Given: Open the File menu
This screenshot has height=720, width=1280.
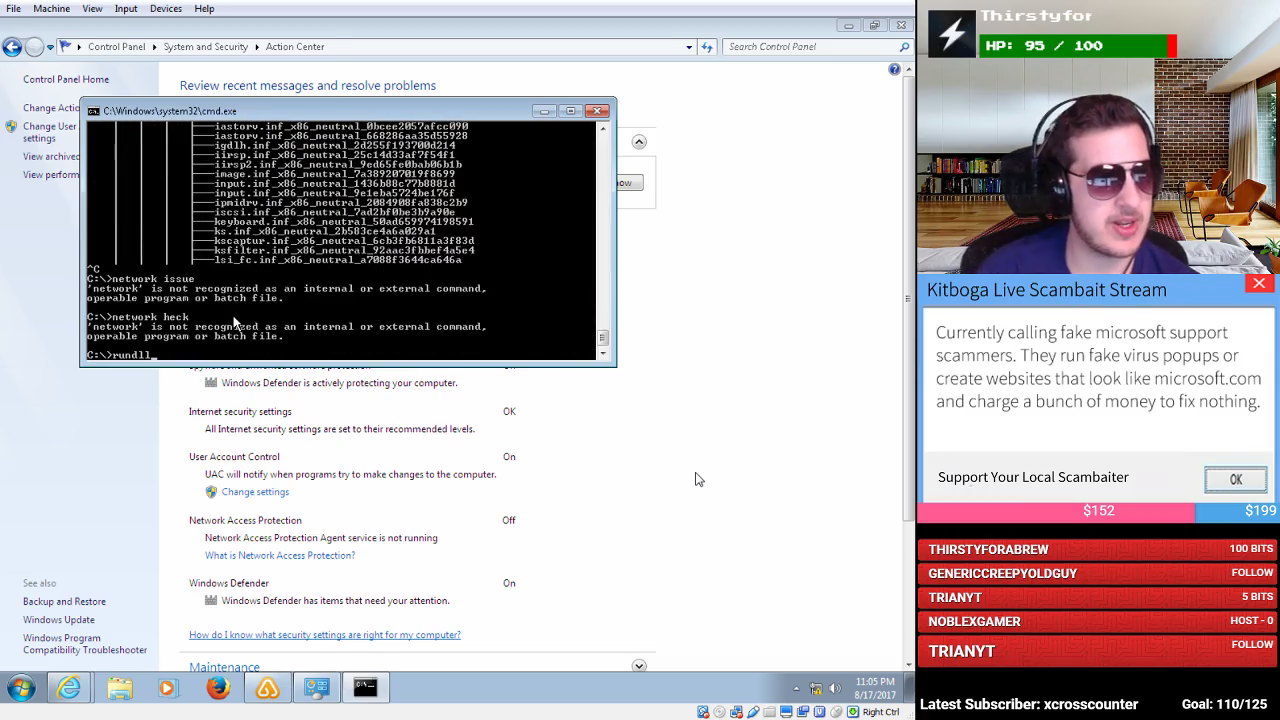Looking at the screenshot, I should tap(13, 9).
